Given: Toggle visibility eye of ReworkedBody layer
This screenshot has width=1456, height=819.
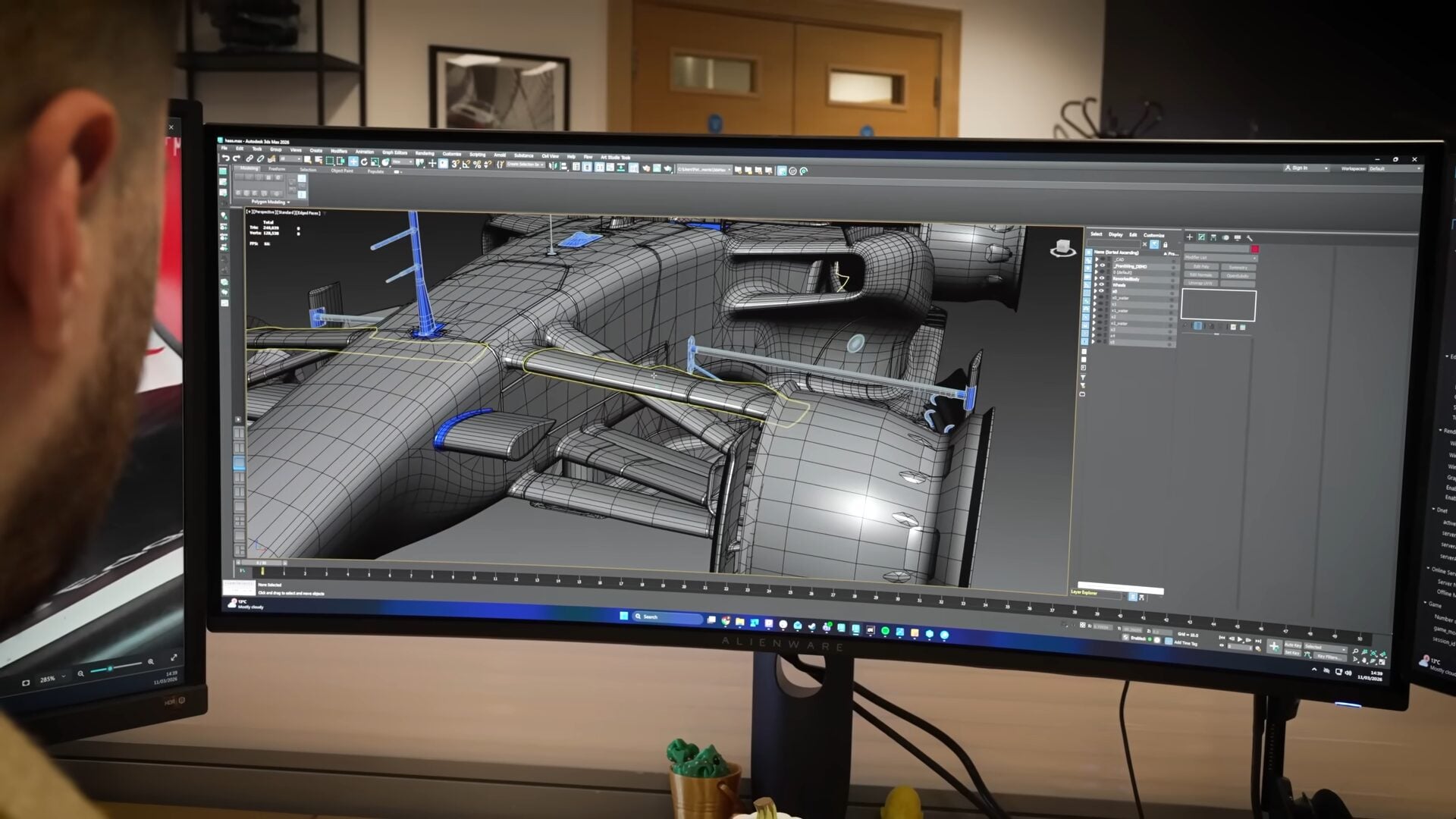Looking at the screenshot, I should 1102,278.
